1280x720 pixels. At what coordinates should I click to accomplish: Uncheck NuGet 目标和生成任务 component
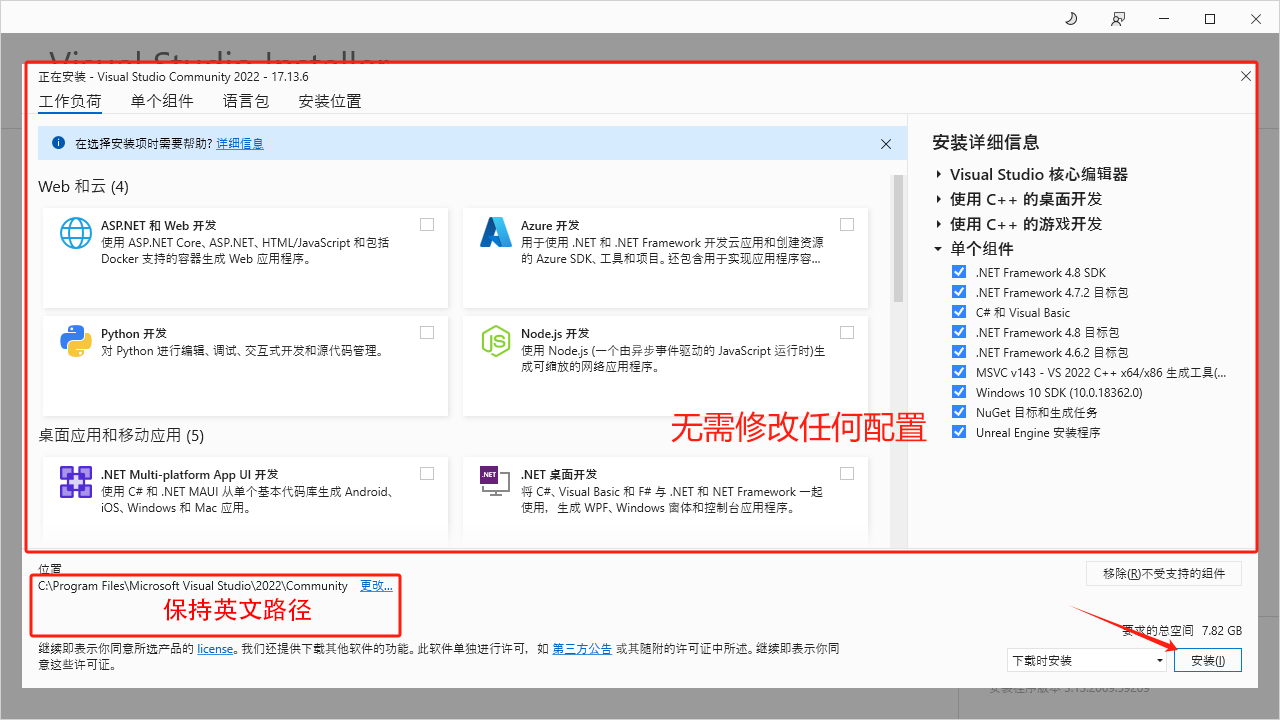click(960, 412)
